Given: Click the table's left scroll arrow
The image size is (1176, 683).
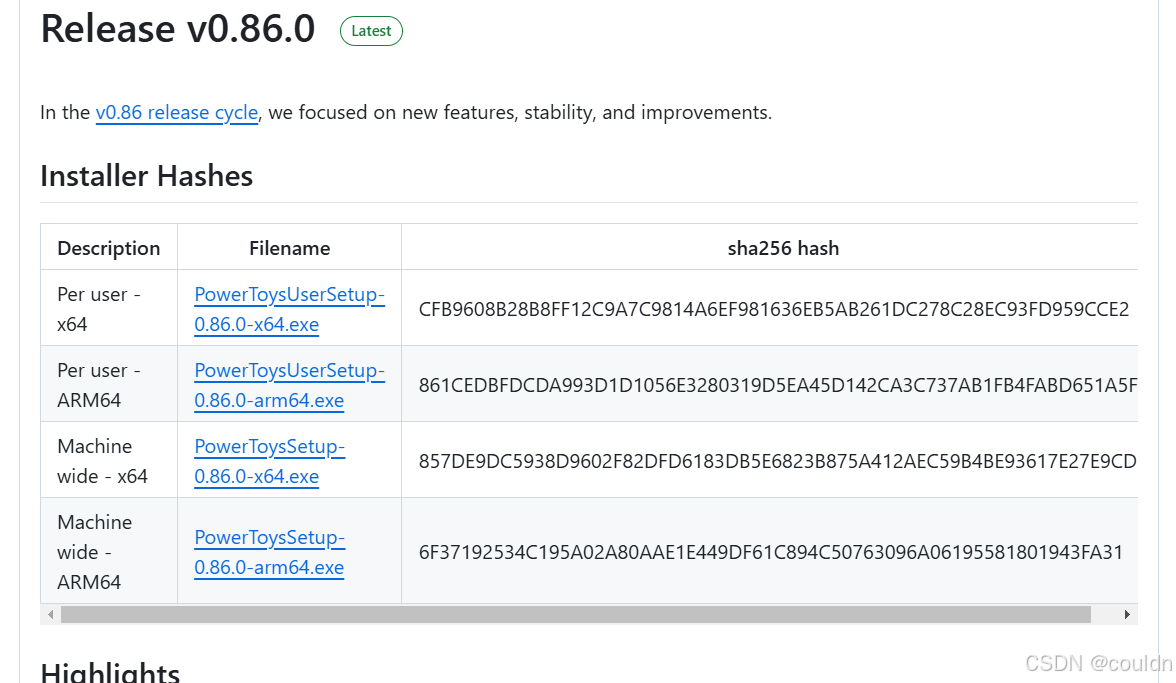Looking at the screenshot, I should pos(50,615).
